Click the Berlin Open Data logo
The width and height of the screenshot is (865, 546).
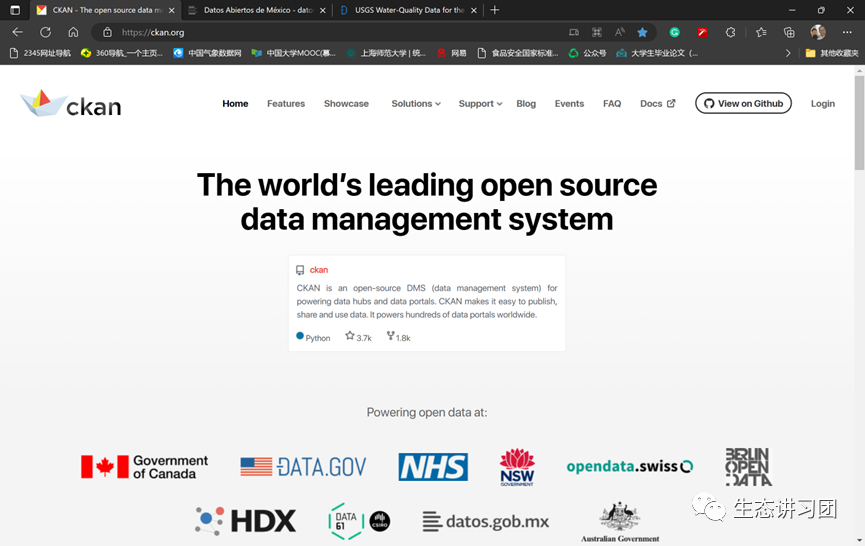(748, 467)
